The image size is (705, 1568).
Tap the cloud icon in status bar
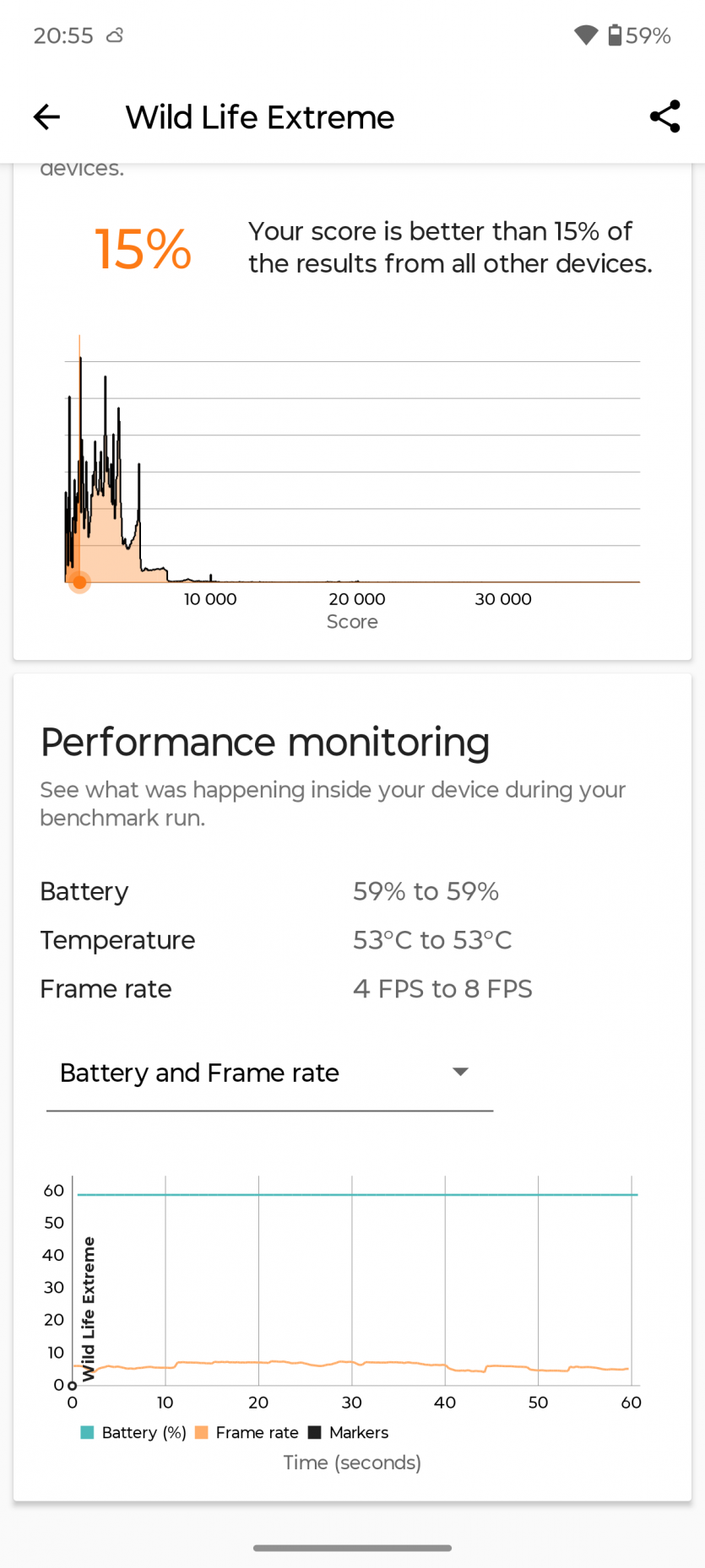(115, 35)
